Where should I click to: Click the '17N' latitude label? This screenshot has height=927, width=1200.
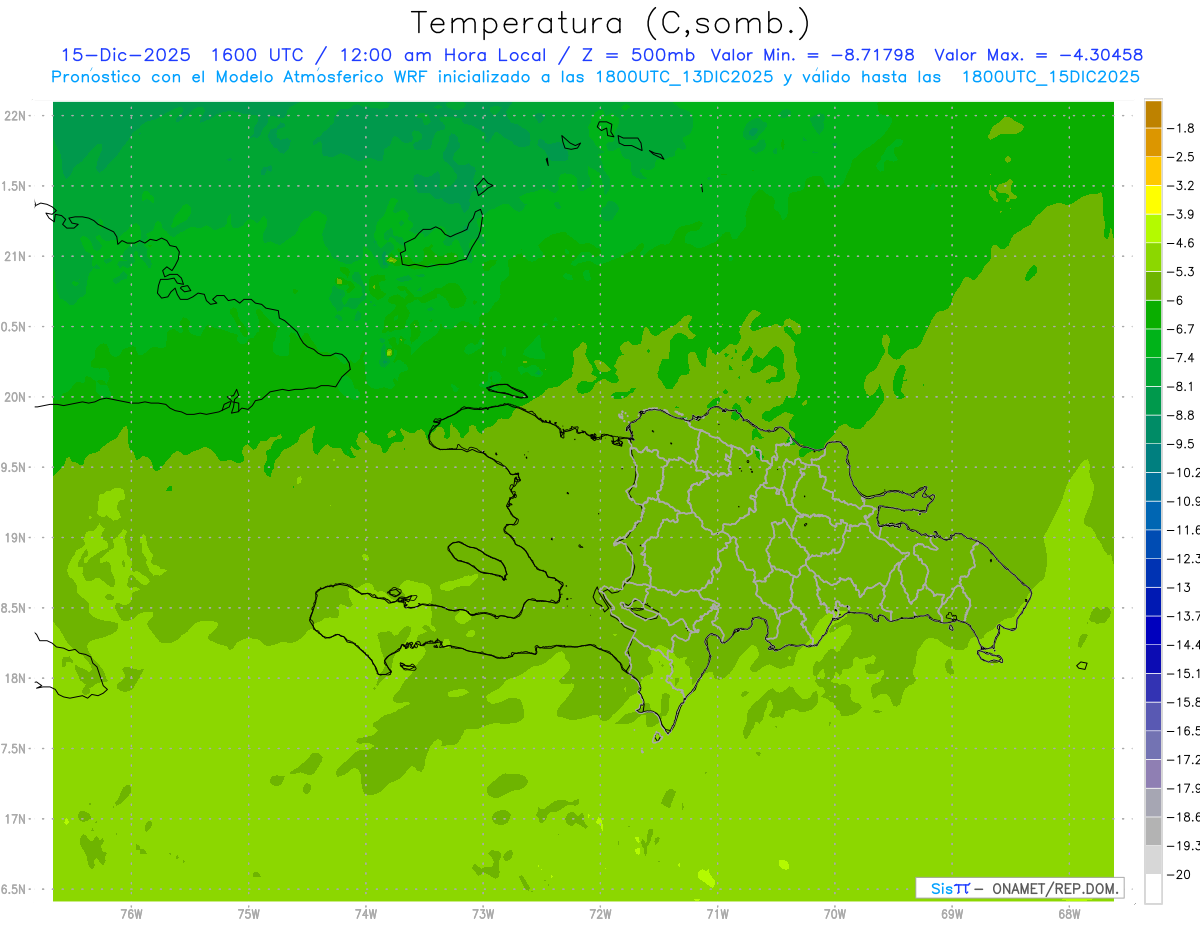14,819
